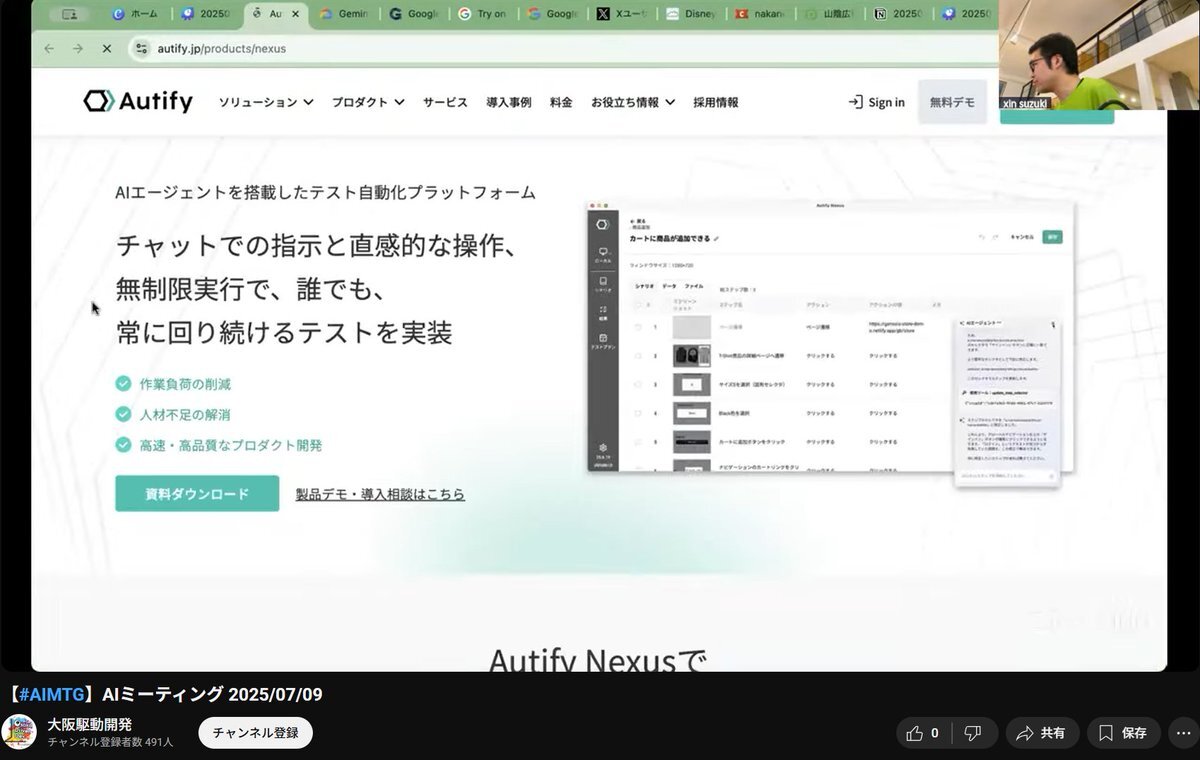1200x760 pixels.
Task: Switch to the Gemini browser tab
Action: (343, 14)
